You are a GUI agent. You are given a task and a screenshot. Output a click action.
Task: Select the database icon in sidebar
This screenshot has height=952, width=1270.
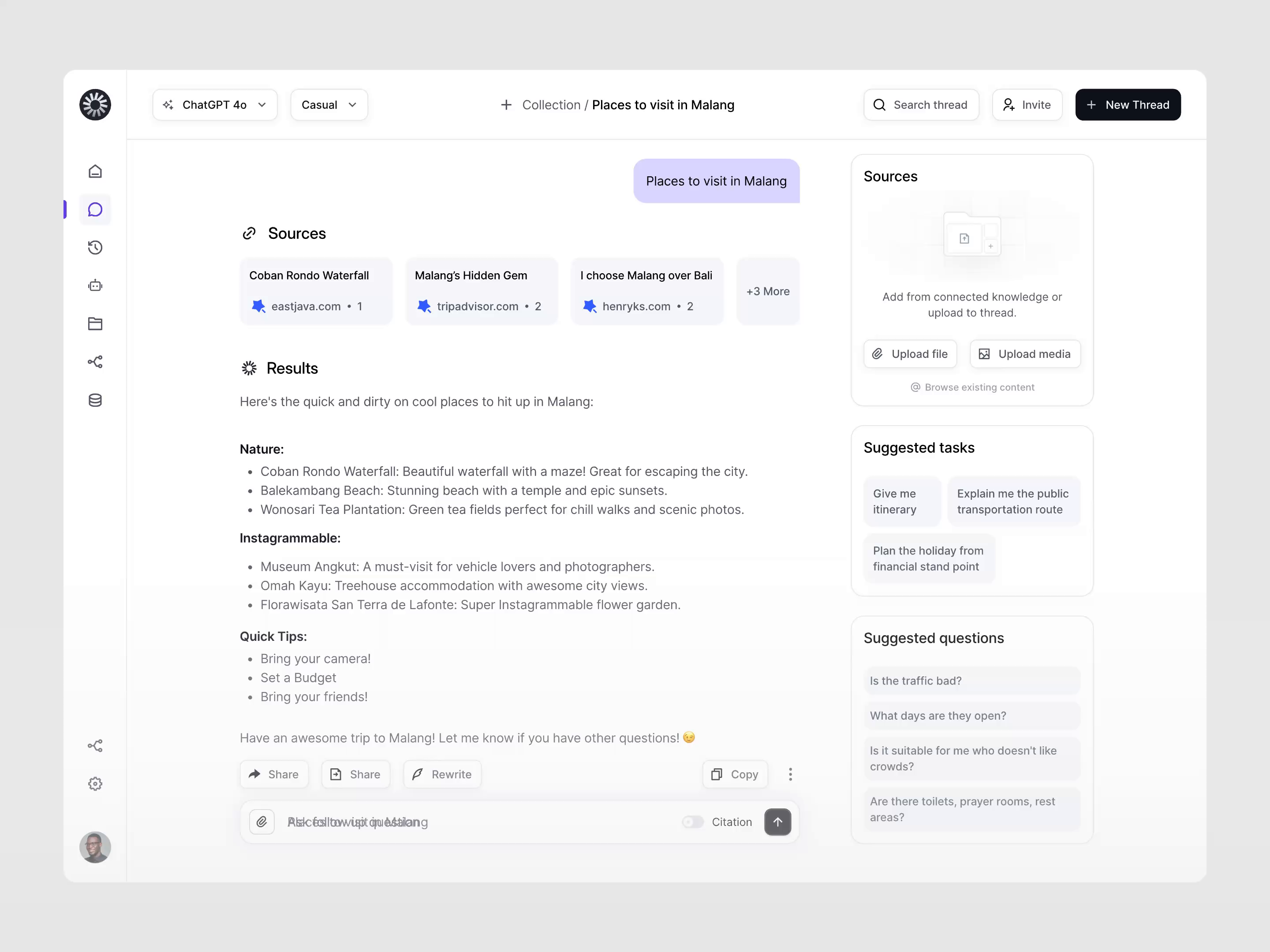pyautogui.click(x=95, y=400)
